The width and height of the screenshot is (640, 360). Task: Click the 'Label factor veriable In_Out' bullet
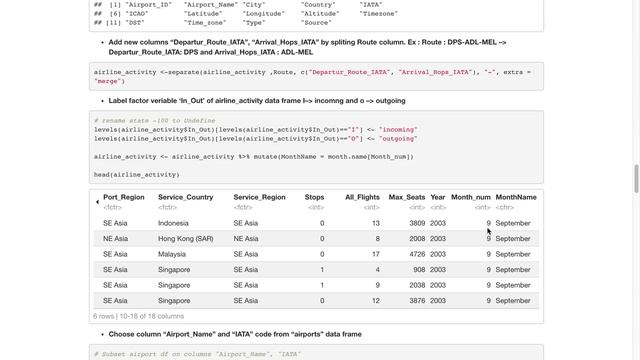click(257, 101)
